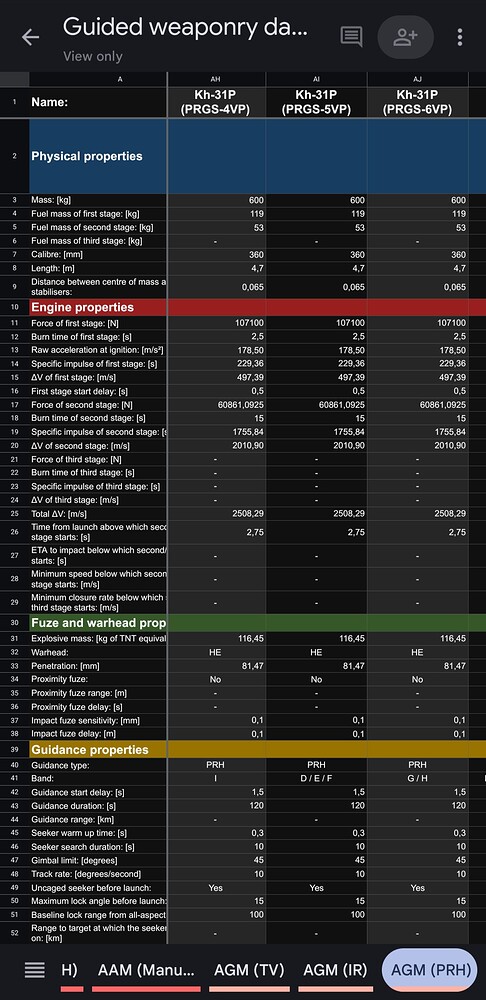Select column header AJ

[417, 79]
